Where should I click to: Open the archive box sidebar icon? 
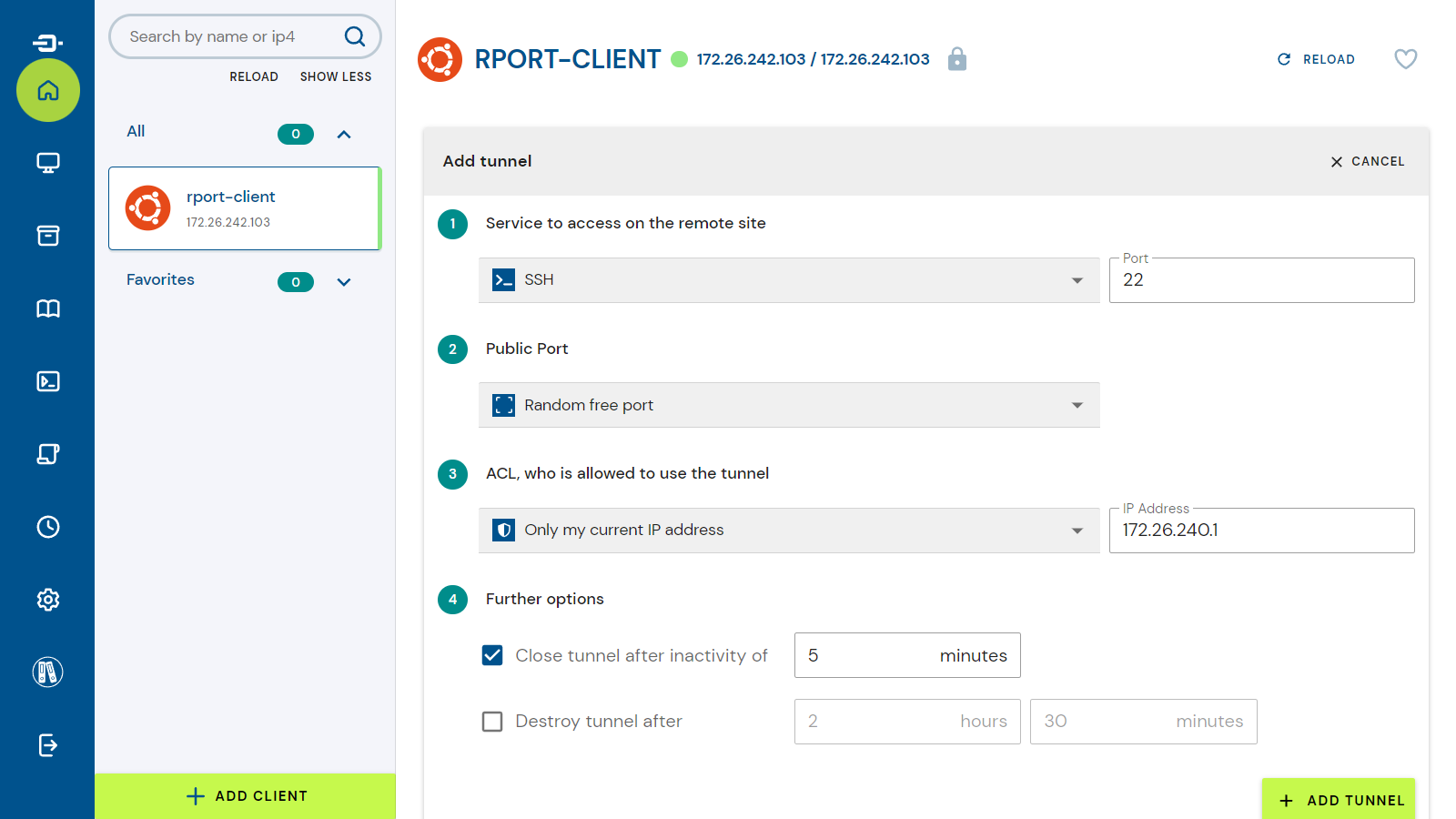(48, 236)
